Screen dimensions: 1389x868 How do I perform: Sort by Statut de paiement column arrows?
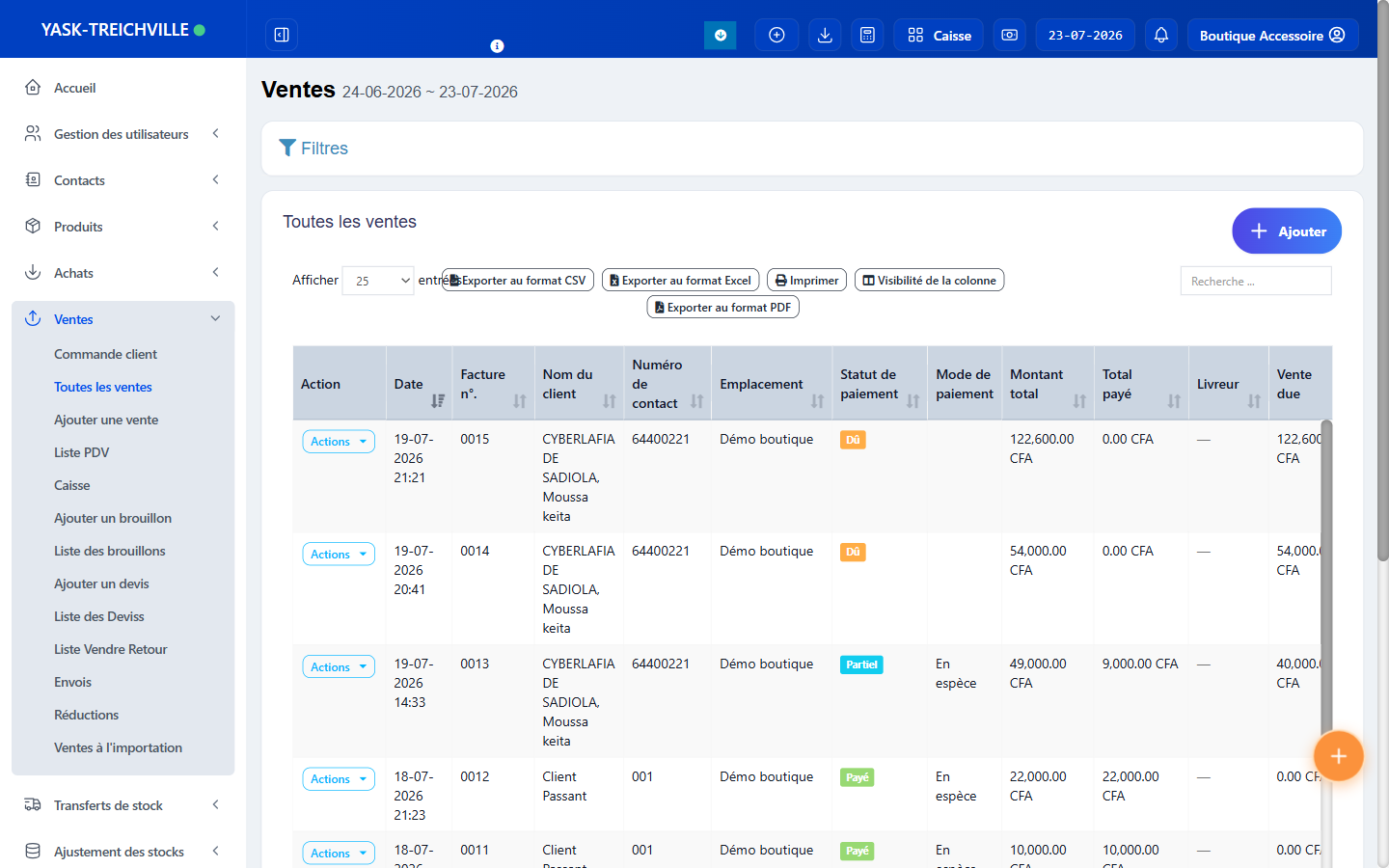click(x=912, y=400)
